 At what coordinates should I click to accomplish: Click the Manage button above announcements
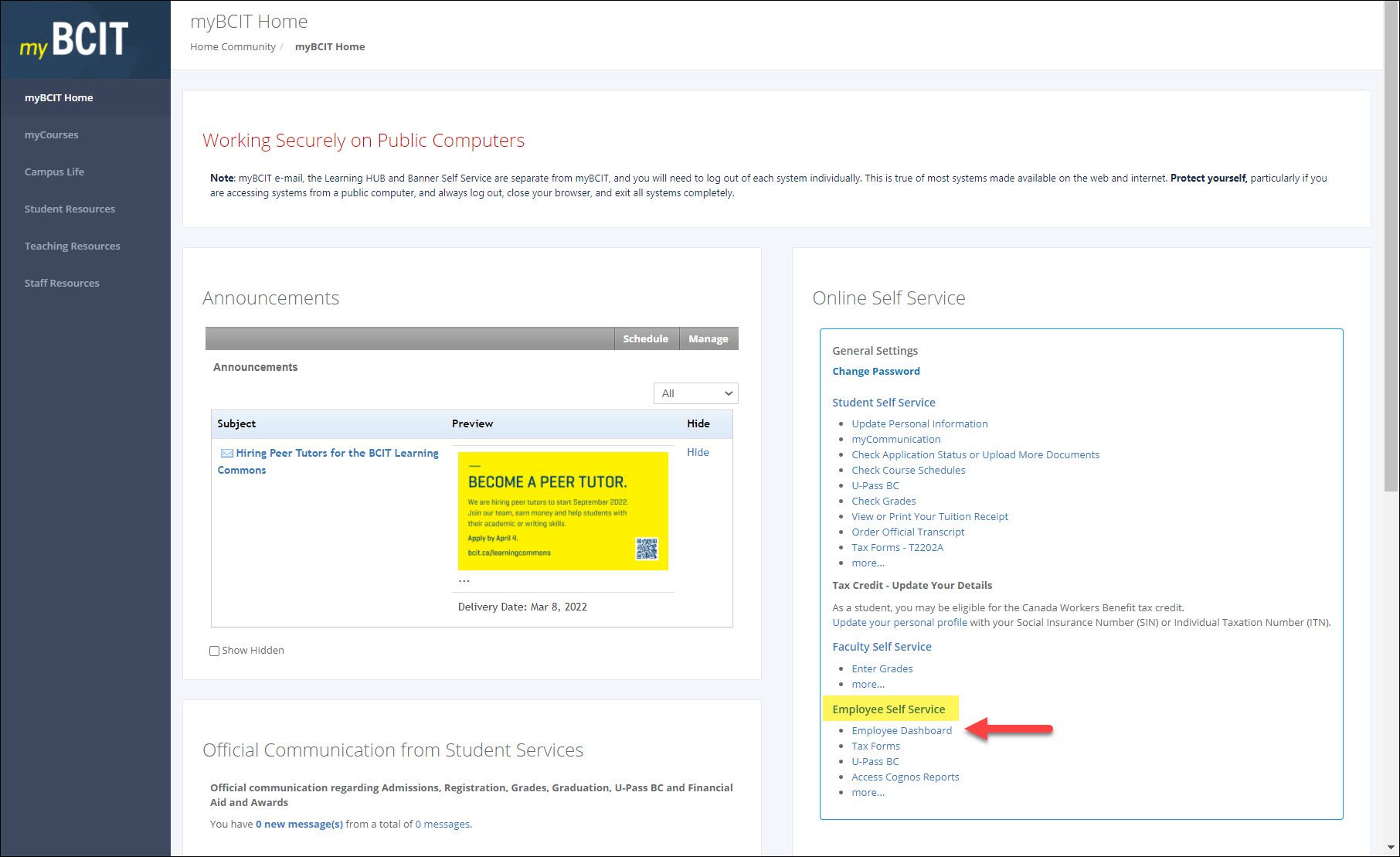coord(707,338)
